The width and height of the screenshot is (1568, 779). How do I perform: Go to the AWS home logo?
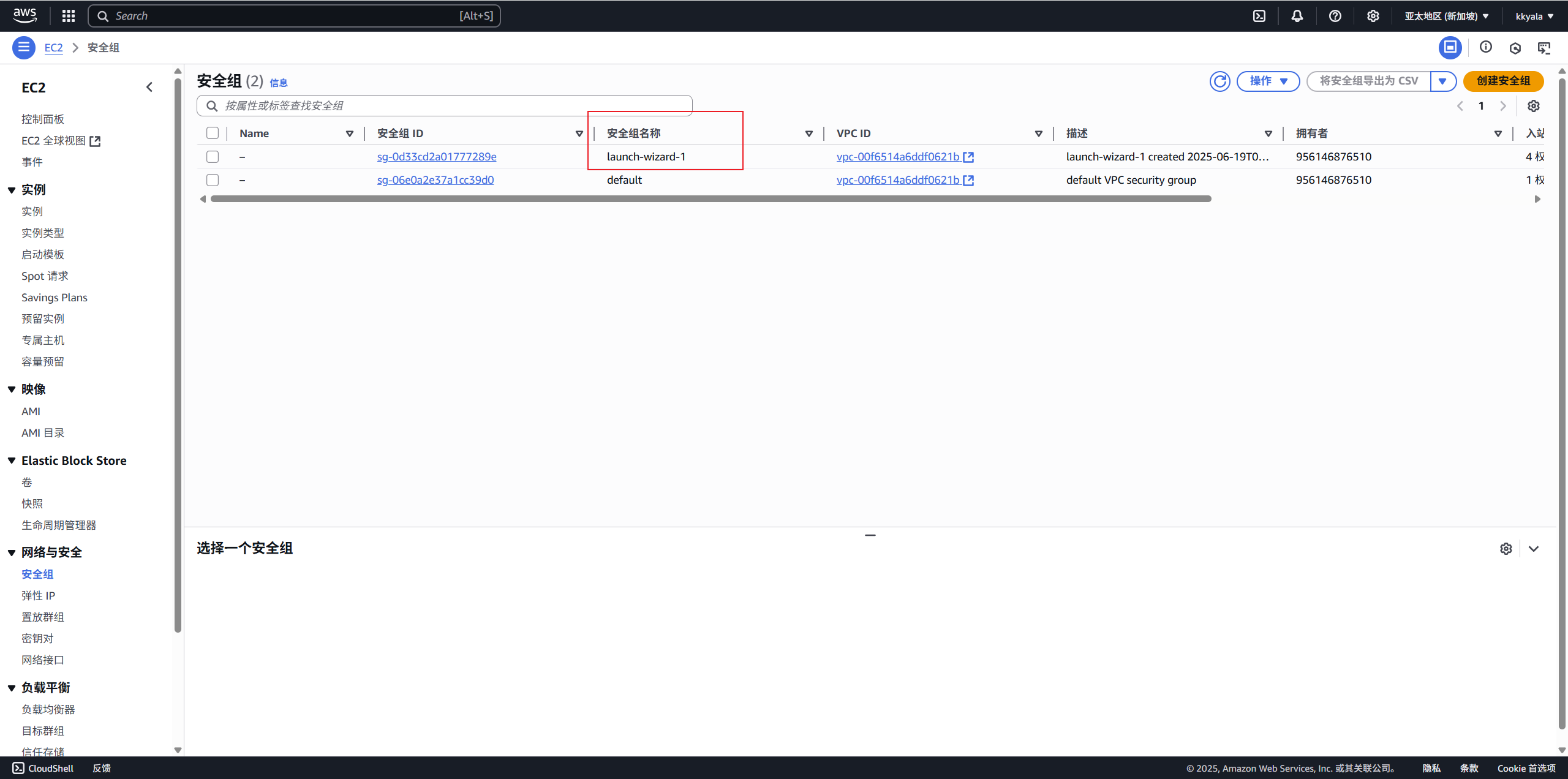coord(24,15)
